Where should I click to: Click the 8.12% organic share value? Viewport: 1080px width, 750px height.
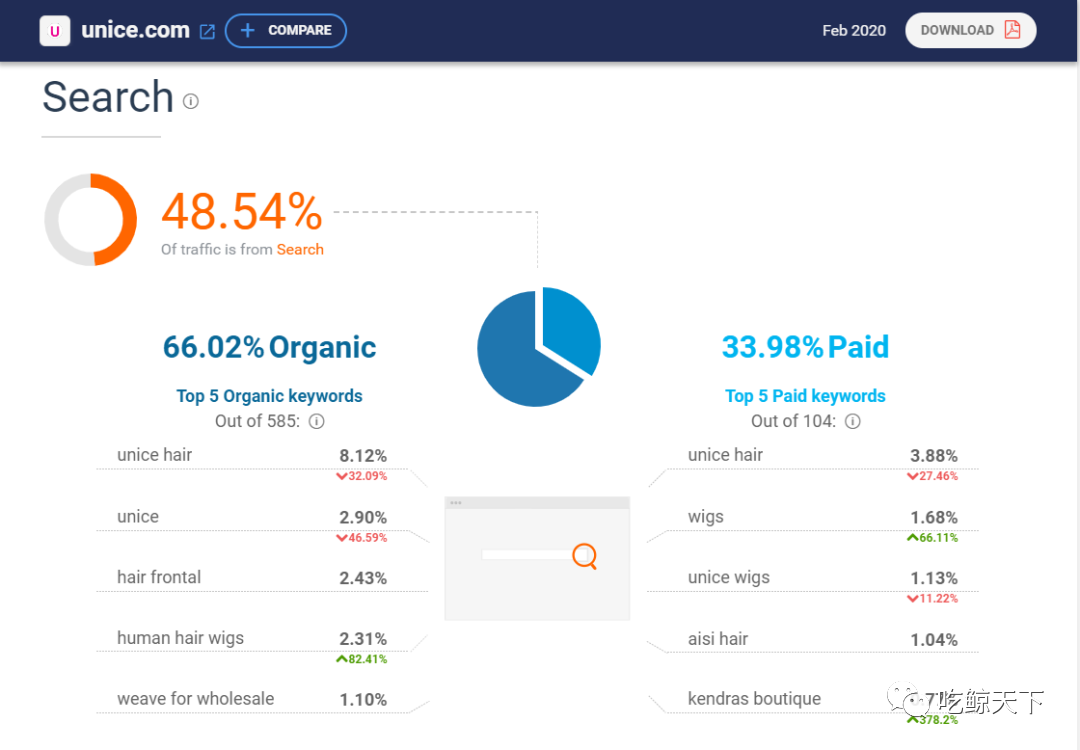click(x=363, y=456)
